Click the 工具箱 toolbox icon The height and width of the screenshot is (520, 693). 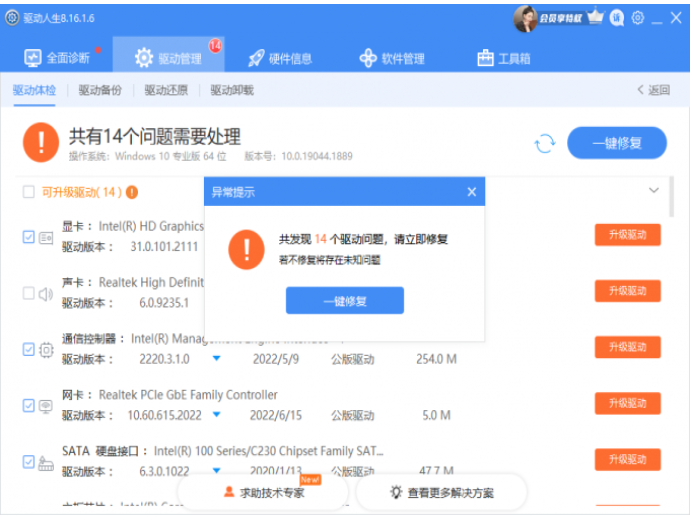pyautogui.click(x=485, y=58)
